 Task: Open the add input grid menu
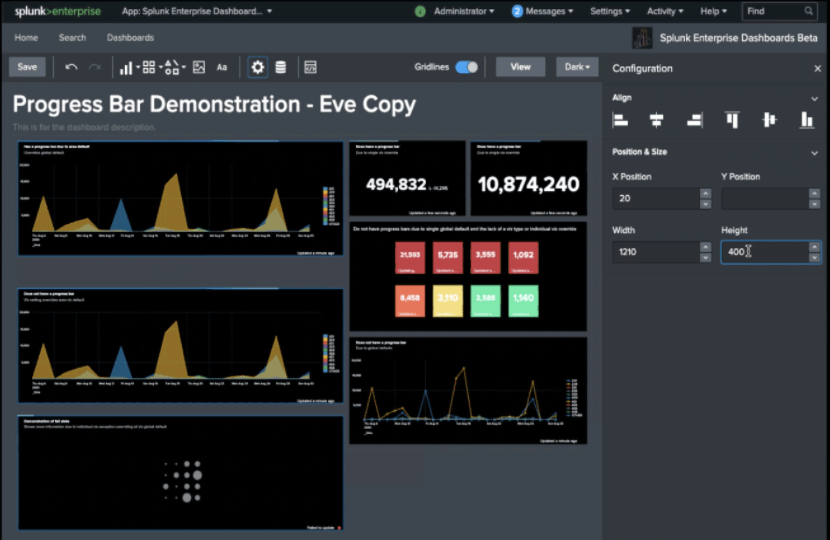point(151,67)
